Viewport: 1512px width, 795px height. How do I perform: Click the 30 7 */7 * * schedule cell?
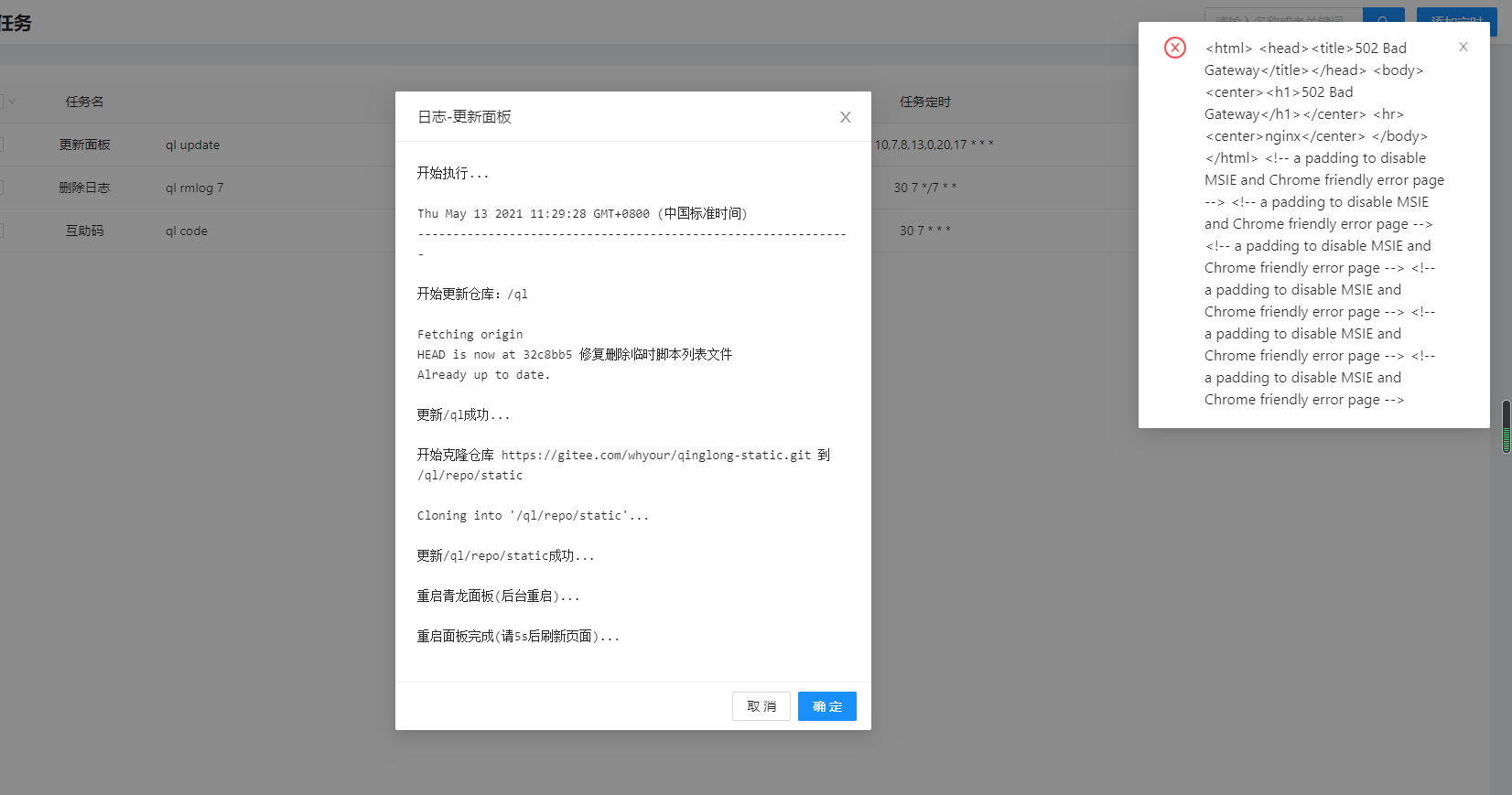click(x=924, y=188)
